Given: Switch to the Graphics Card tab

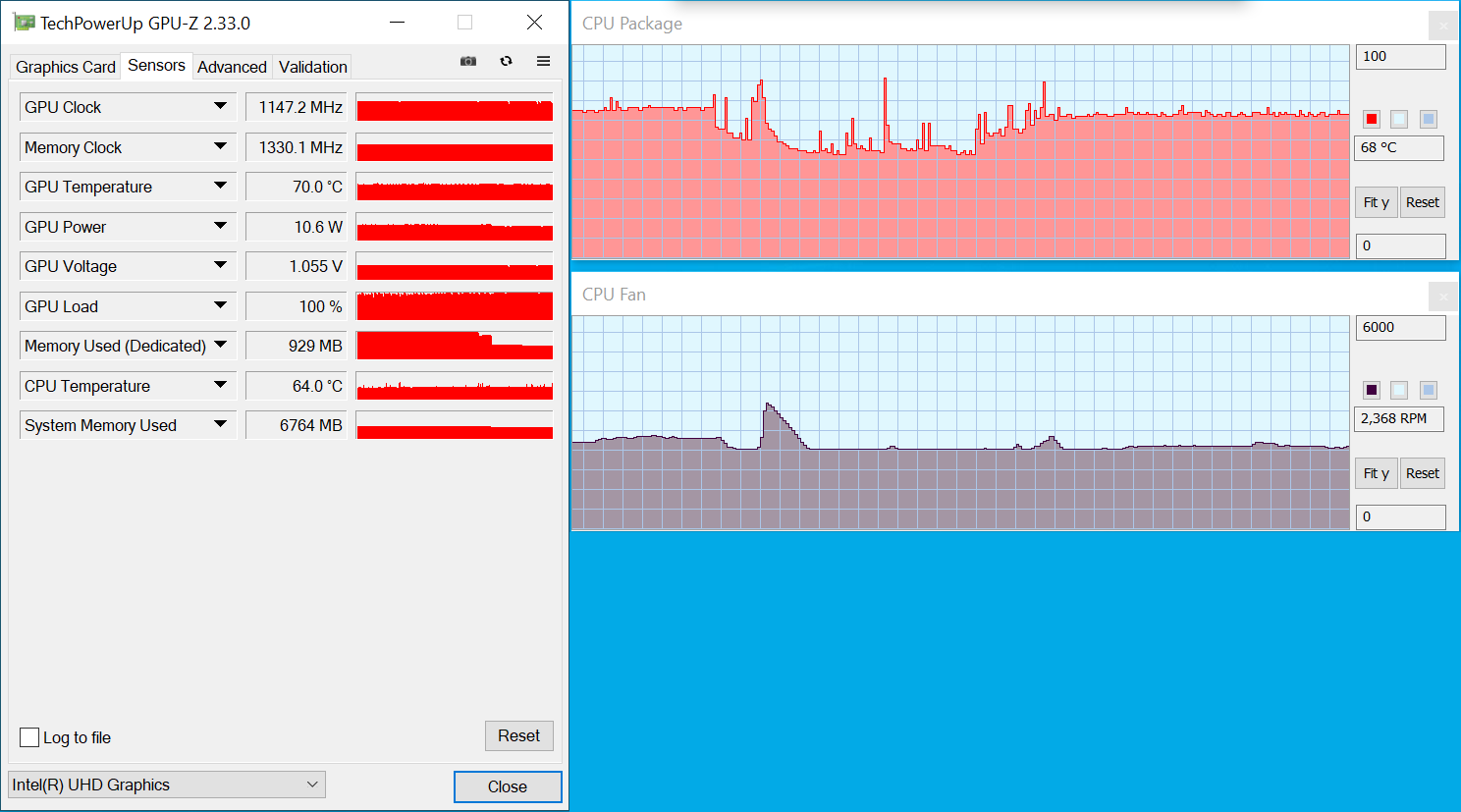Looking at the screenshot, I should [x=65, y=67].
